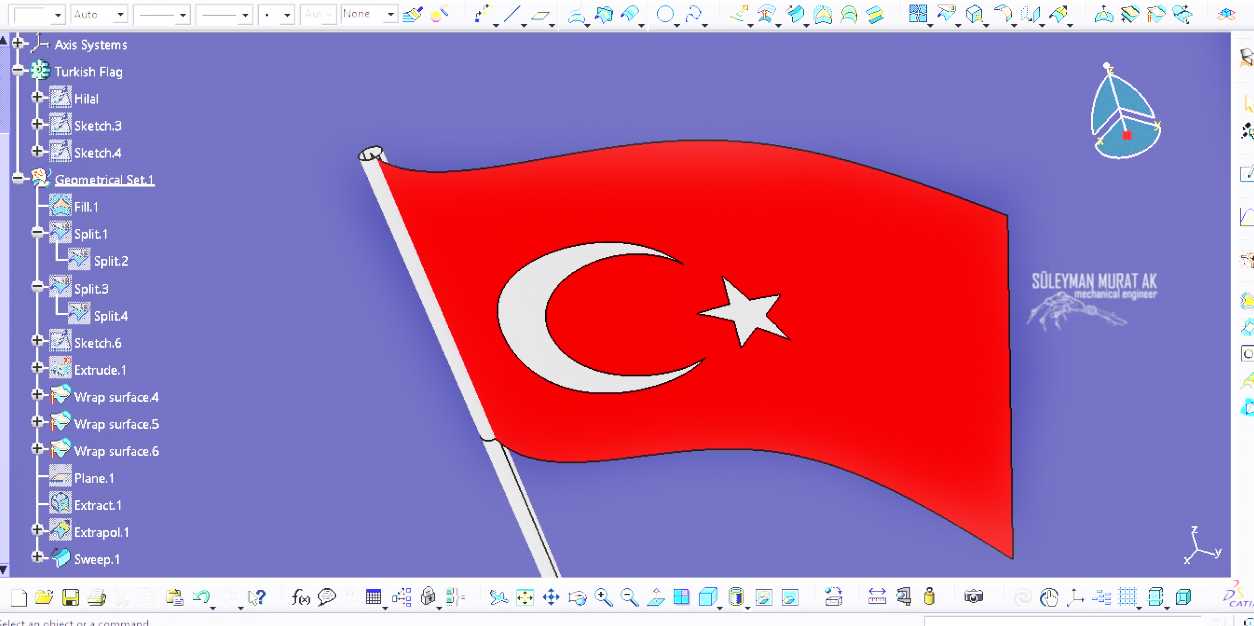Click the compass in the viewport corner
This screenshot has width=1254, height=626.
[x=1125, y=112]
